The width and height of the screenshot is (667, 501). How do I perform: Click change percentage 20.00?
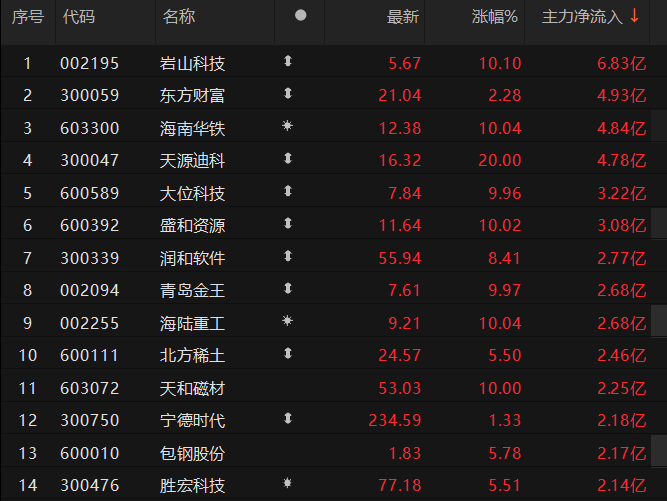click(x=500, y=160)
